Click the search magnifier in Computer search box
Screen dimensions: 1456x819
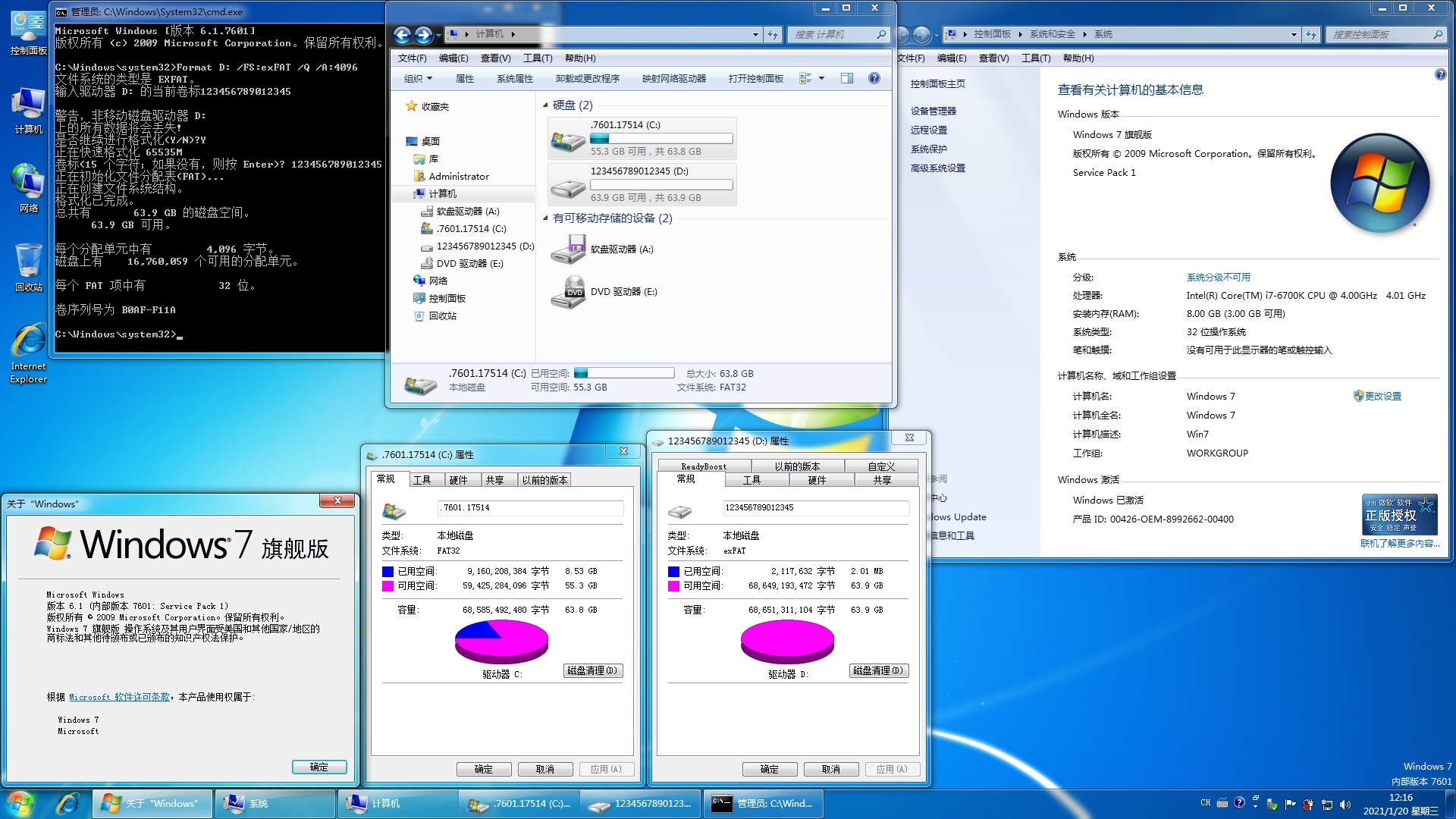tap(880, 34)
